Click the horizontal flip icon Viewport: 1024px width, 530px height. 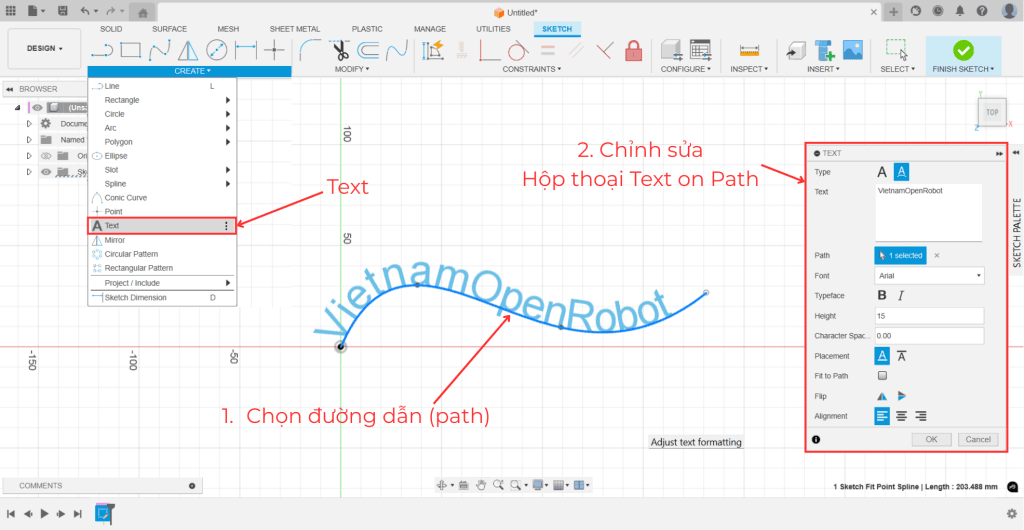click(882, 396)
